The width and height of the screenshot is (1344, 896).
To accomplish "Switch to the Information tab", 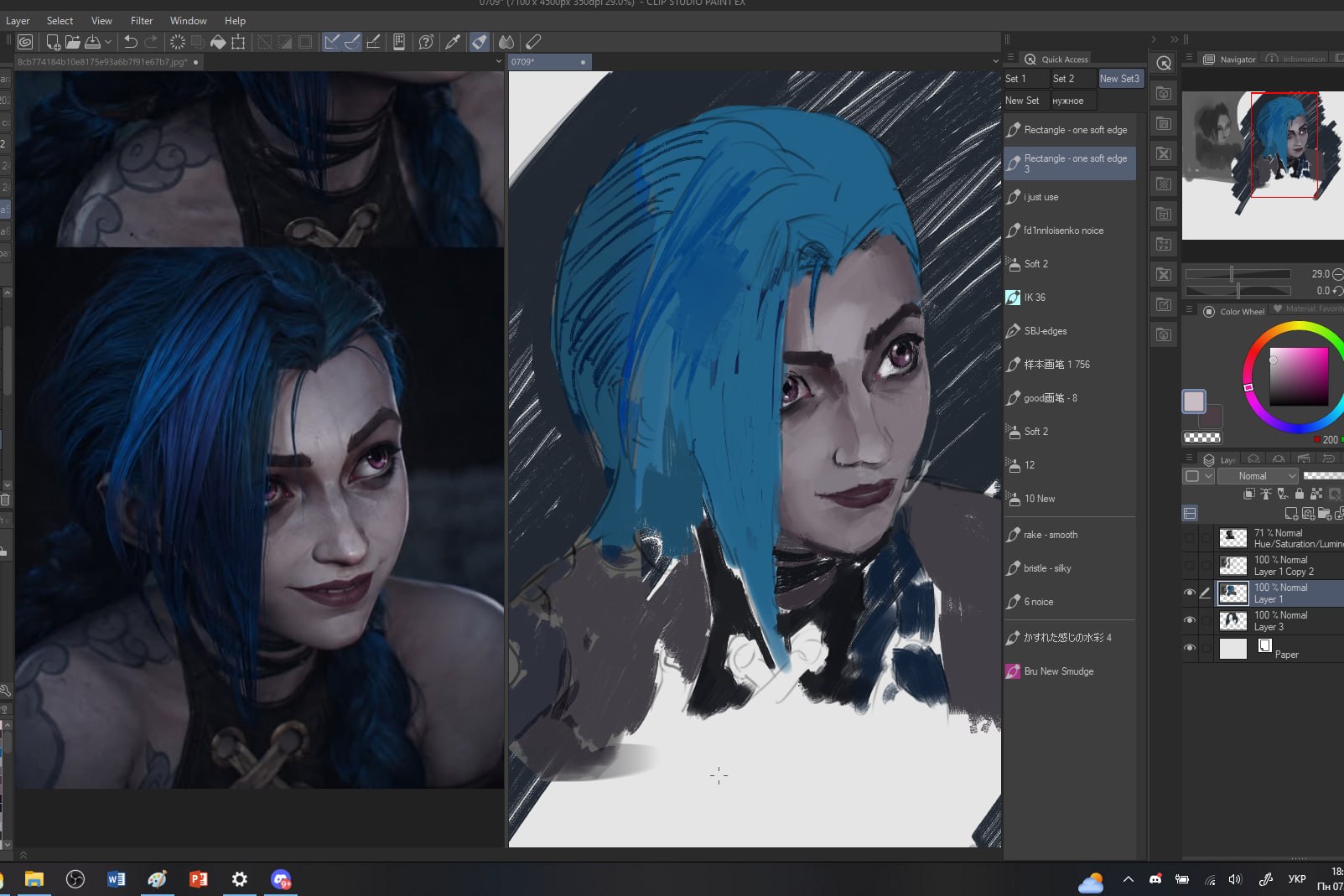I will point(1296,60).
